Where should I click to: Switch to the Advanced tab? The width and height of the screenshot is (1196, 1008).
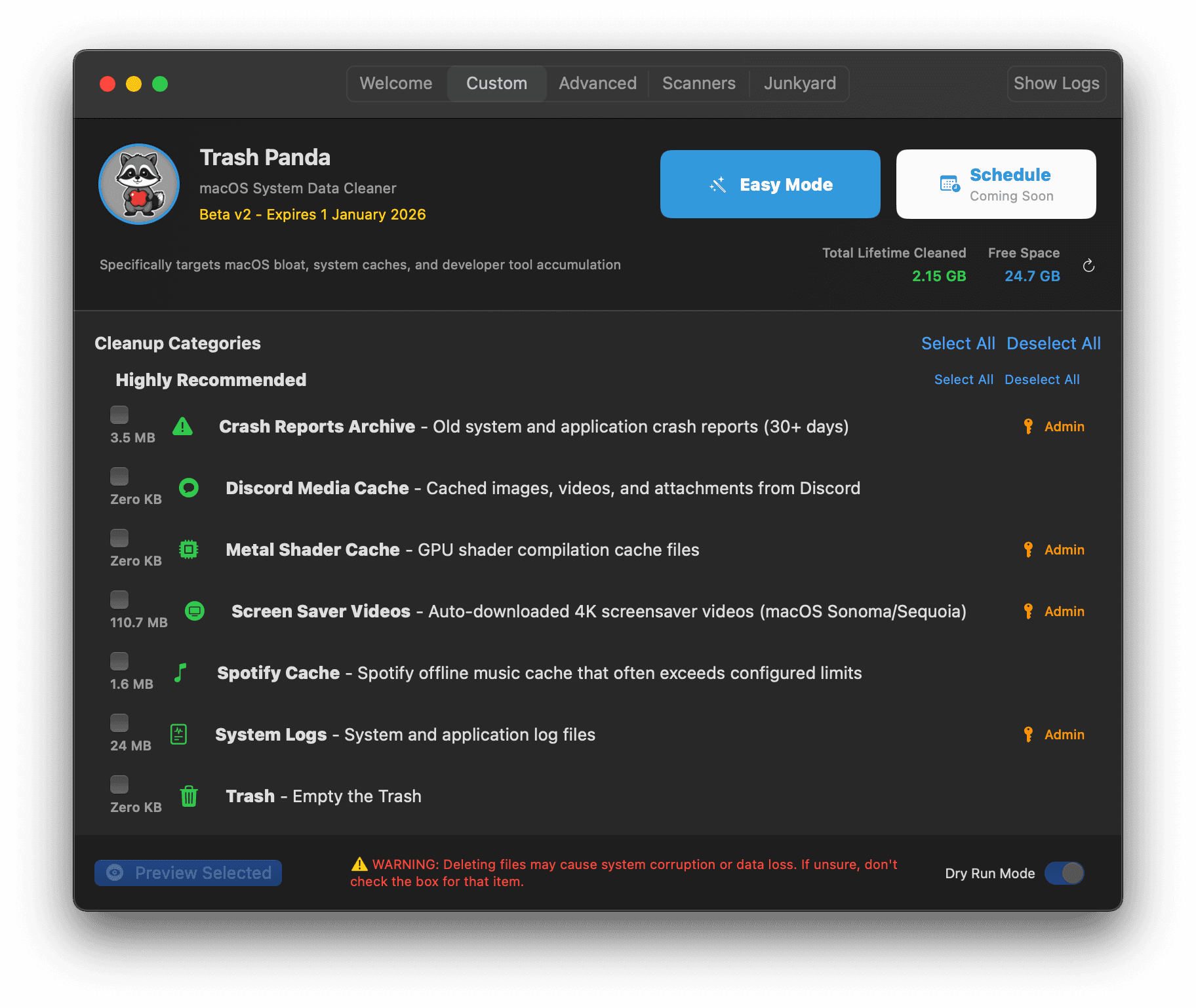(597, 84)
